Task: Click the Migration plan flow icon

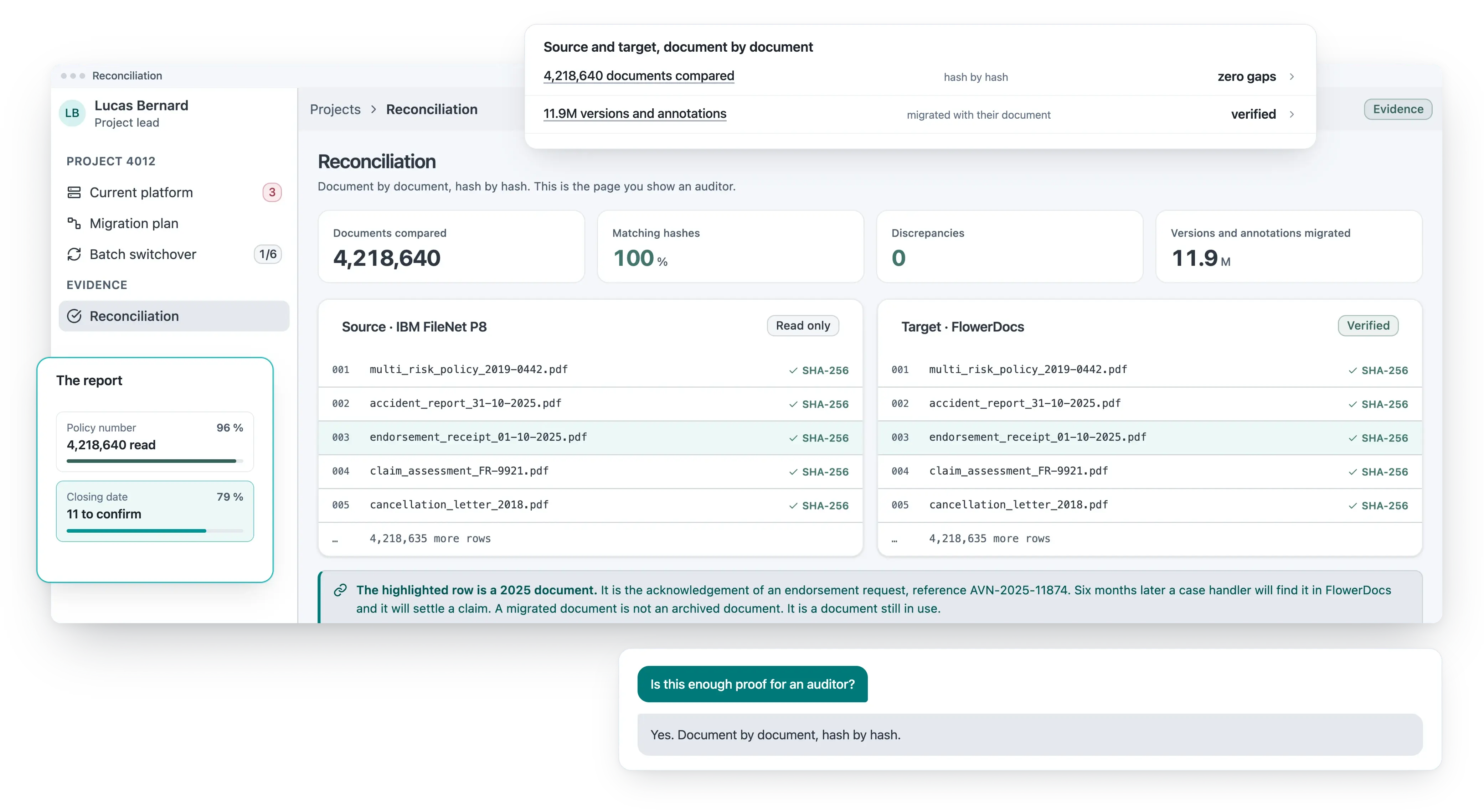Action: pos(74,223)
